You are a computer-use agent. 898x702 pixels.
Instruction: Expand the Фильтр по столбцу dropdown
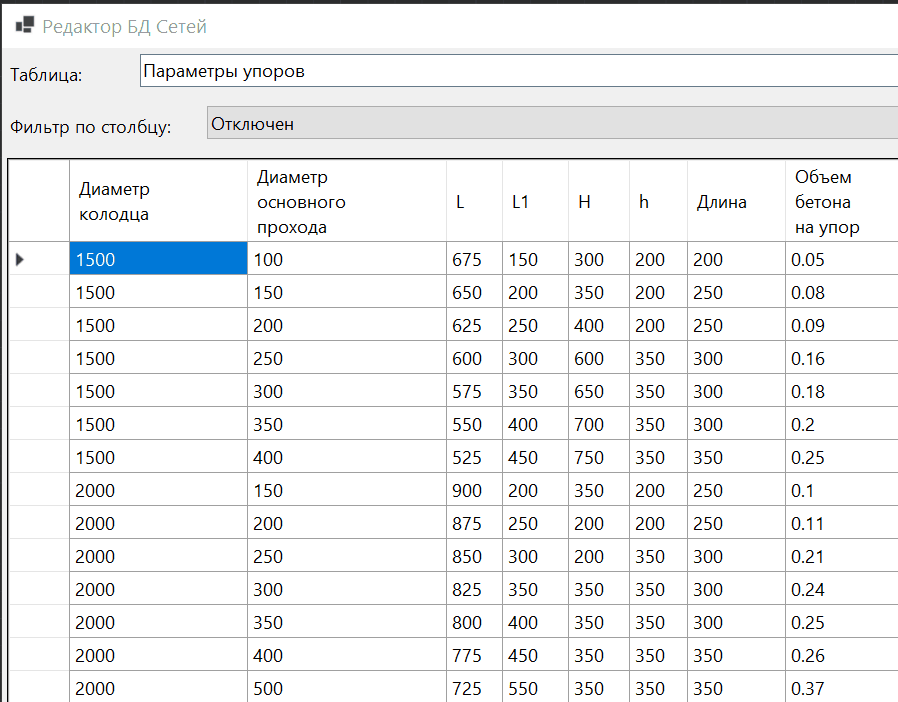551,124
